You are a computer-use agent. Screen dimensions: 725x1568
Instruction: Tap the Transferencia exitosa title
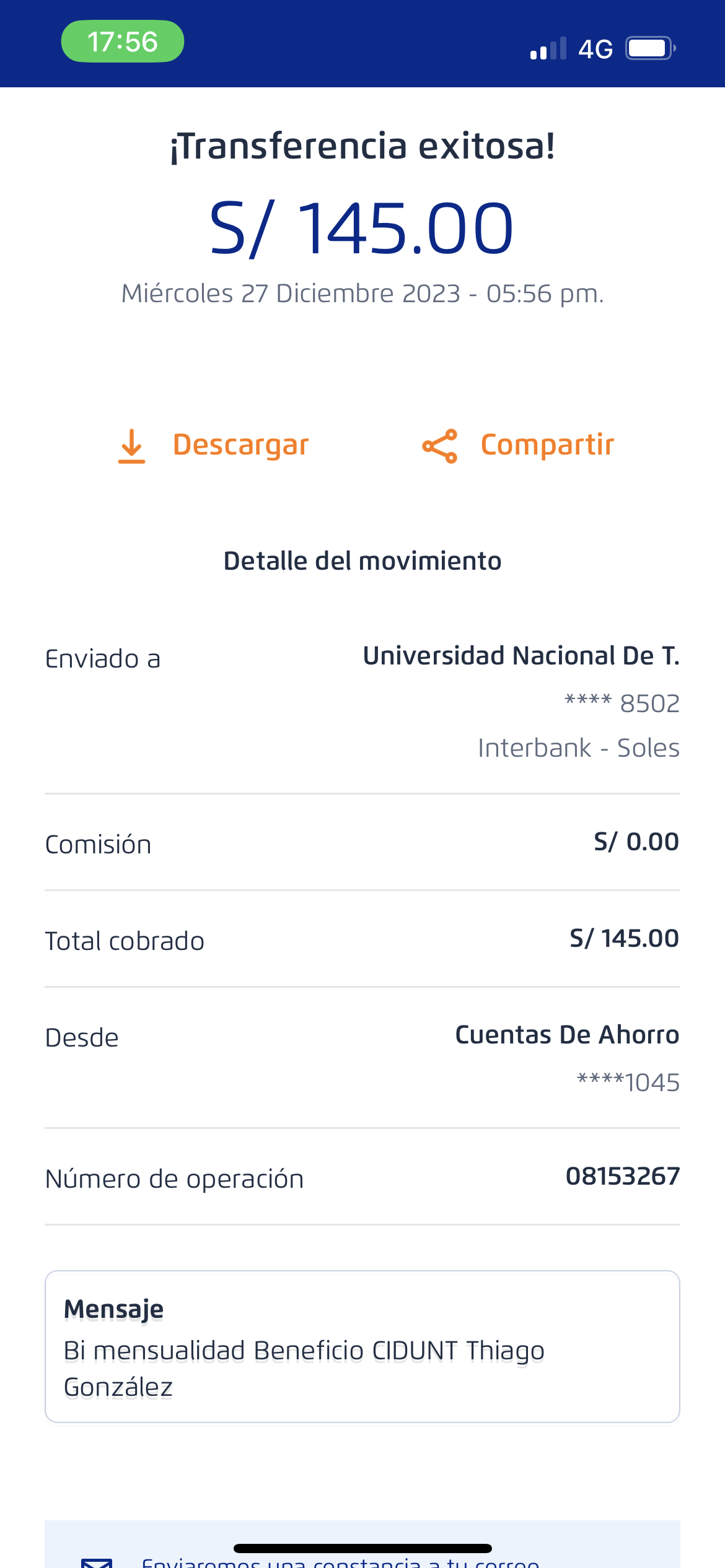(362, 146)
